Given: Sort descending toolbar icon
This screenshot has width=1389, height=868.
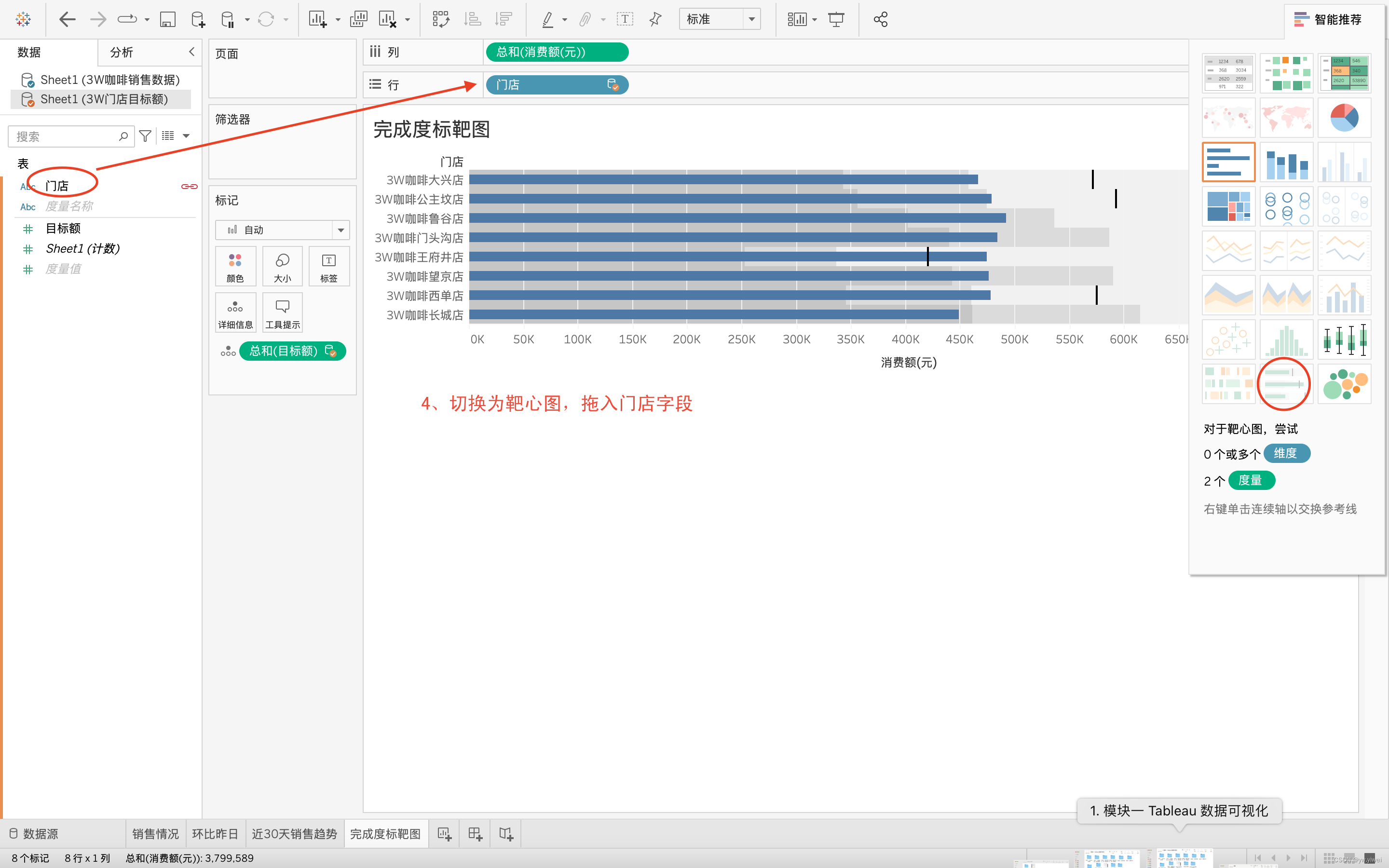Looking at the screenshot, I should 504,19.
